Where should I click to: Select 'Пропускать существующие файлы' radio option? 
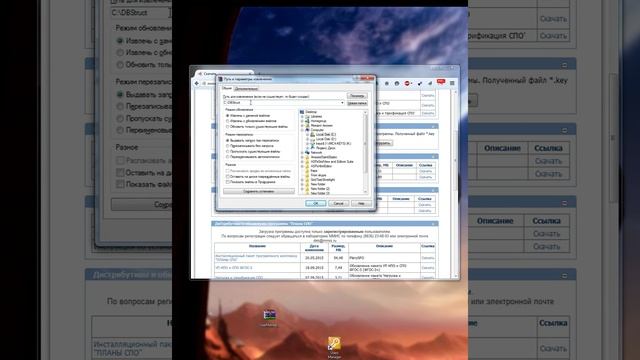click(227, 151)
